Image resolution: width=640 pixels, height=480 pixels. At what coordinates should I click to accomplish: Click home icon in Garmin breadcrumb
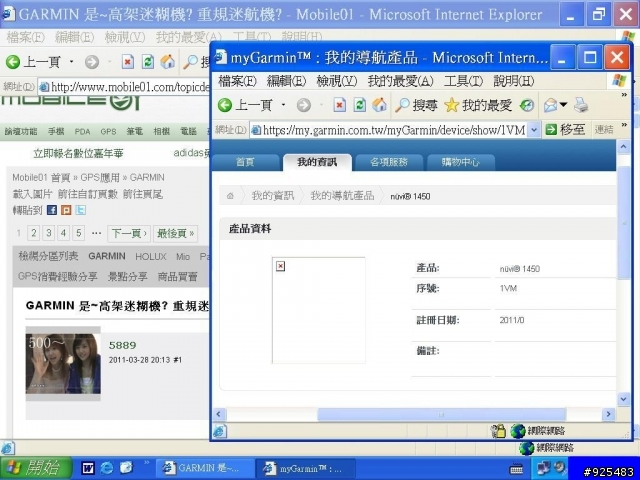230,196
